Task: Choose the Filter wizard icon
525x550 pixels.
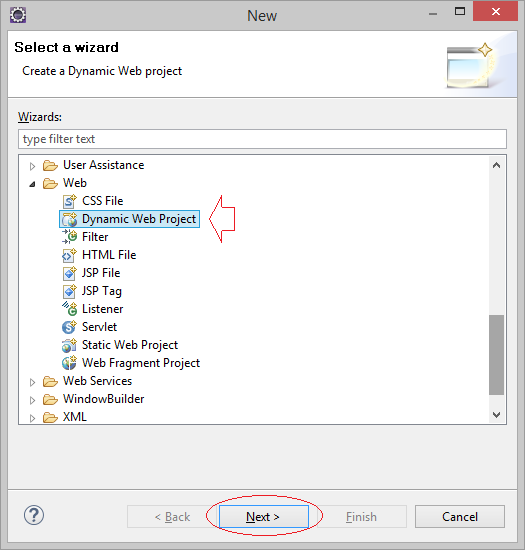Action: tap(69, 237)
